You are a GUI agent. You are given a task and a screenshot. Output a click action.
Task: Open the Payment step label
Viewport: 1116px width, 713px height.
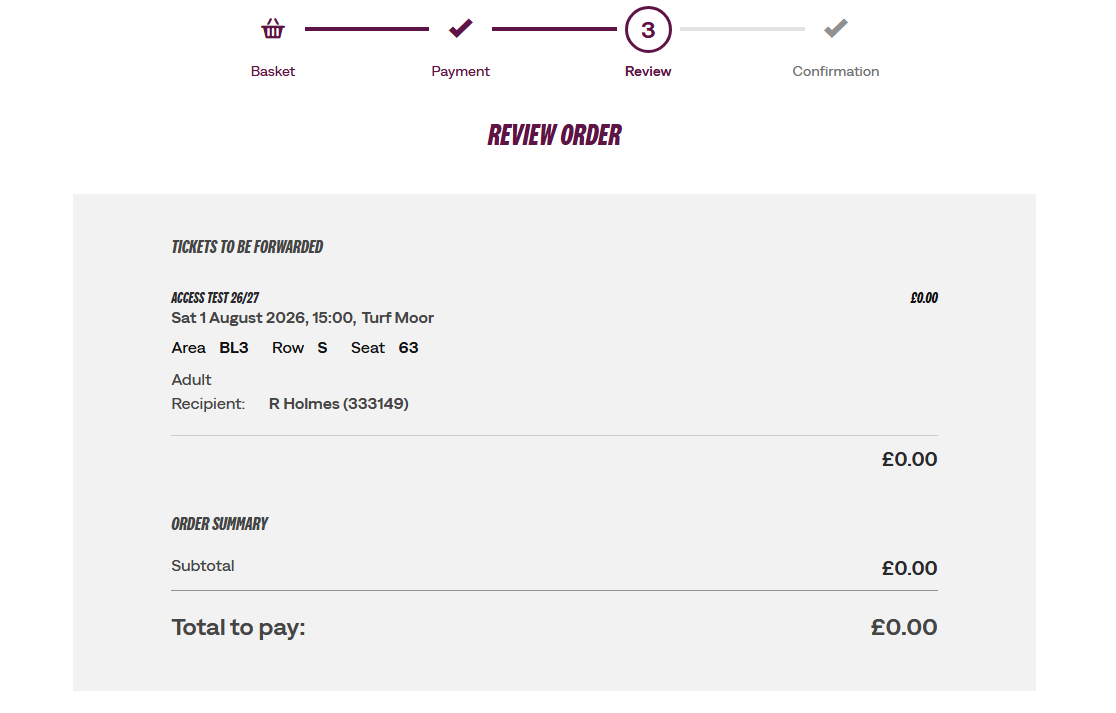[460, 71]
